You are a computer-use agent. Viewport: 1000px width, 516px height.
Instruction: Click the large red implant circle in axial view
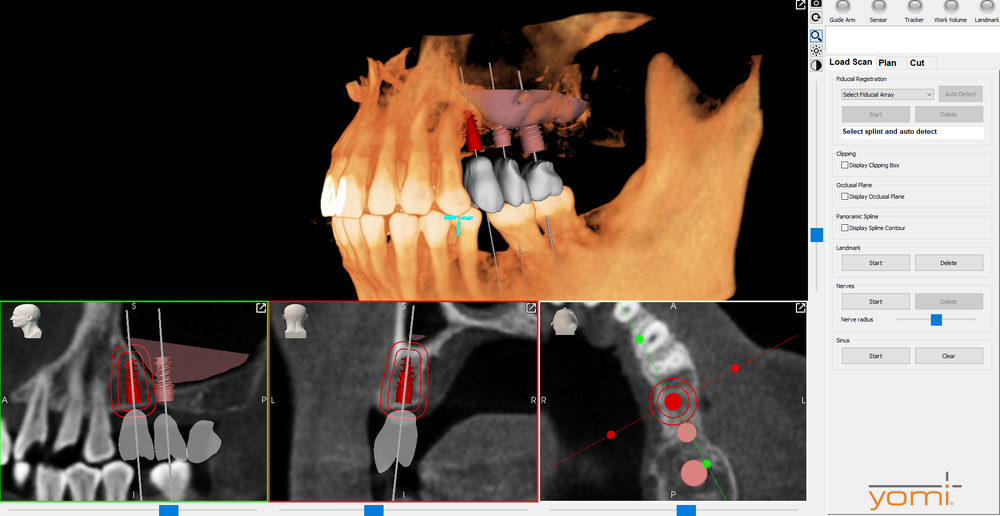673,401
